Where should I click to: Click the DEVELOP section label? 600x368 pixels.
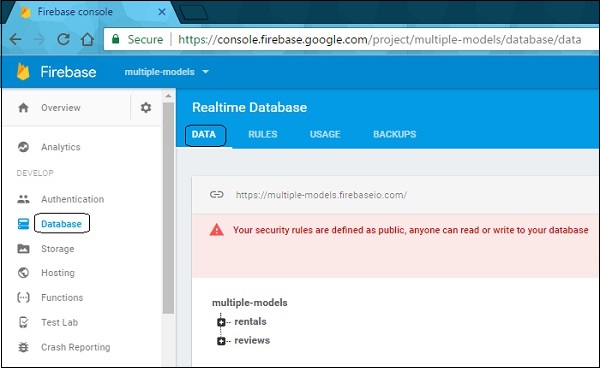(35, 173)
